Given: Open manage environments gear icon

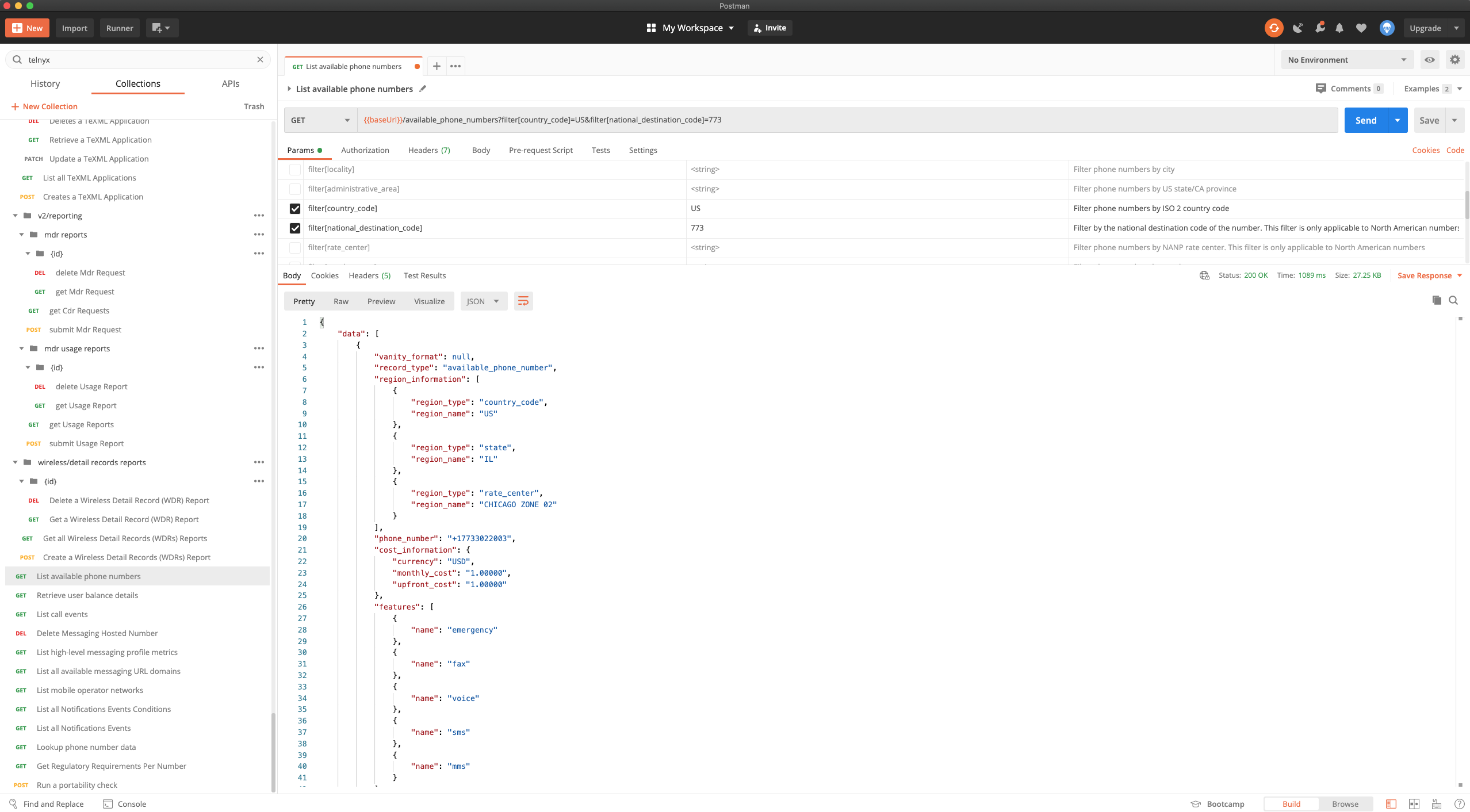Looking at the screenshot, I should (x=1455, y=60).
